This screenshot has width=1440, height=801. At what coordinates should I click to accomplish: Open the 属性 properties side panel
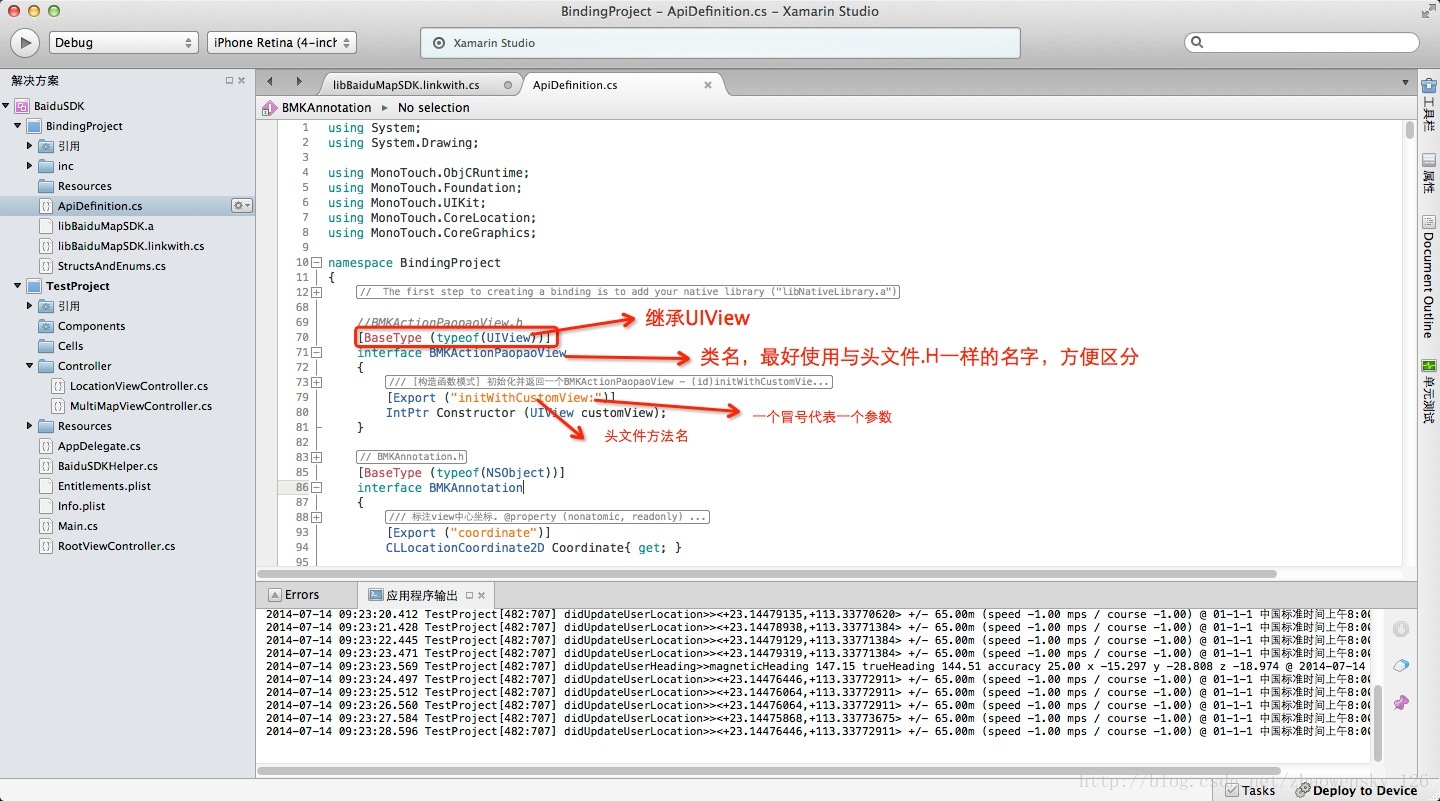[x=1429, y=175]
